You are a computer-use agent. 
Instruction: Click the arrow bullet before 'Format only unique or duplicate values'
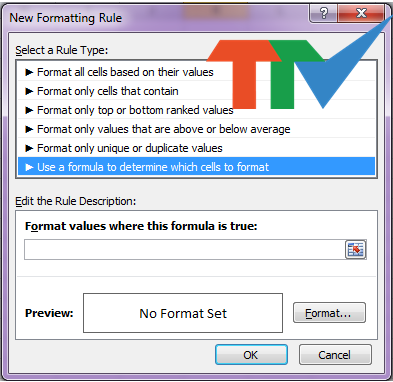click(29, 148)
